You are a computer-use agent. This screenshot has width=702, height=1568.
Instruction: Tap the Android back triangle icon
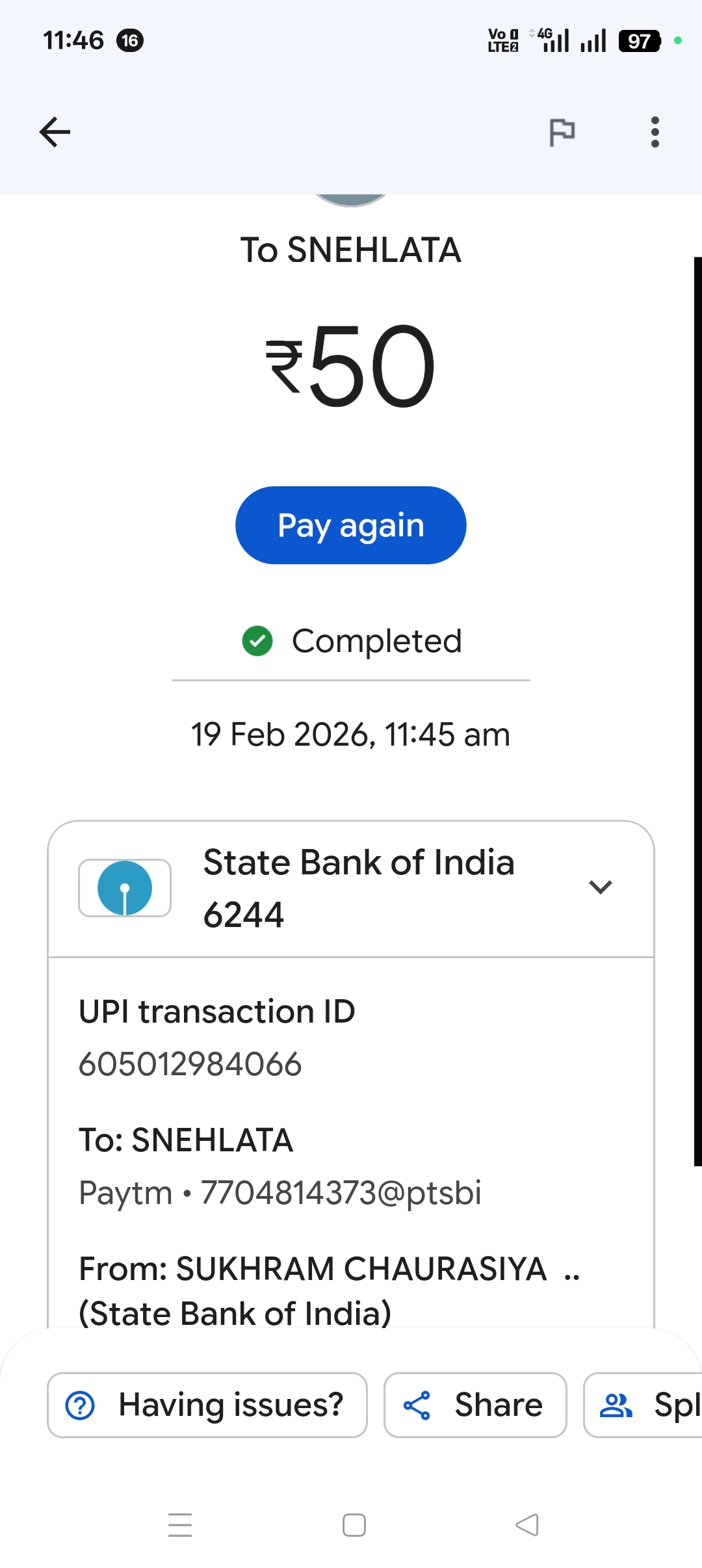coord(526,1524)
